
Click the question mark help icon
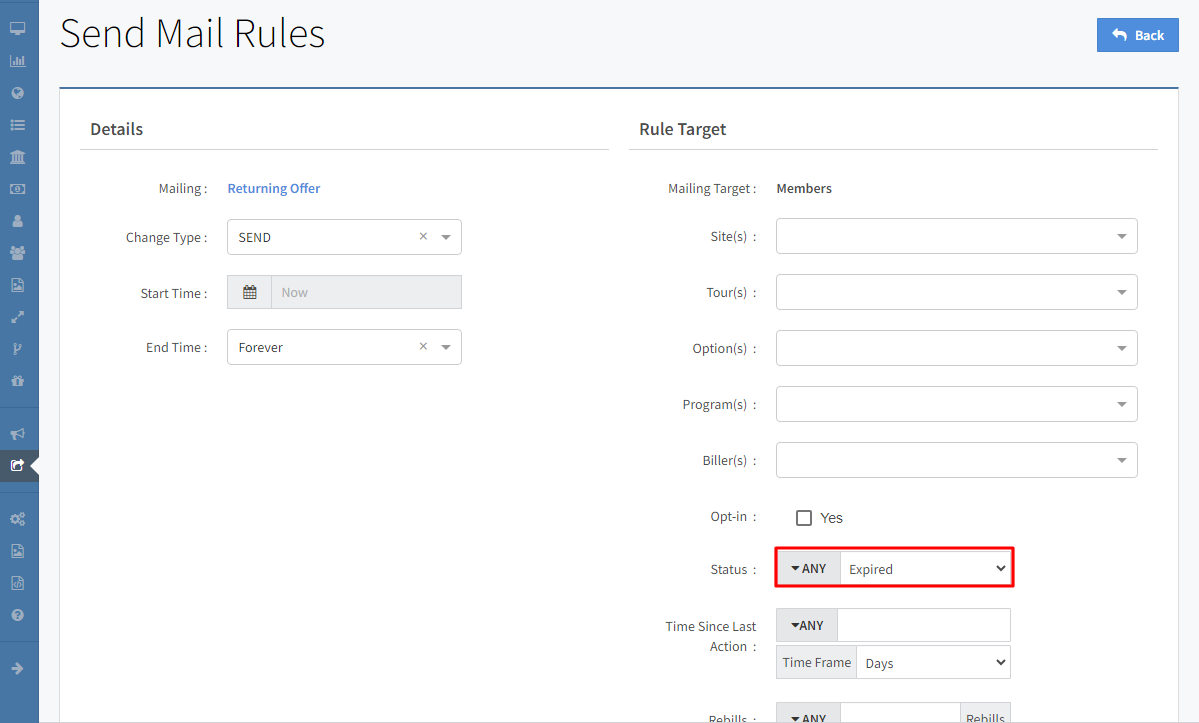point(17,615)
